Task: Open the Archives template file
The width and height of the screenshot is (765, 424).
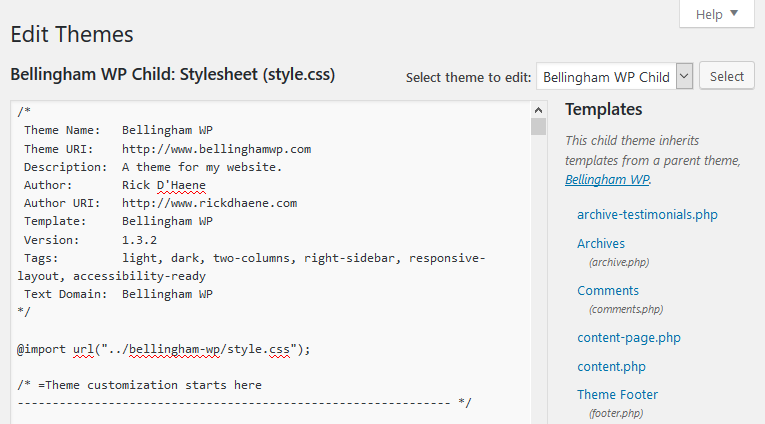Action: (601, 243)
